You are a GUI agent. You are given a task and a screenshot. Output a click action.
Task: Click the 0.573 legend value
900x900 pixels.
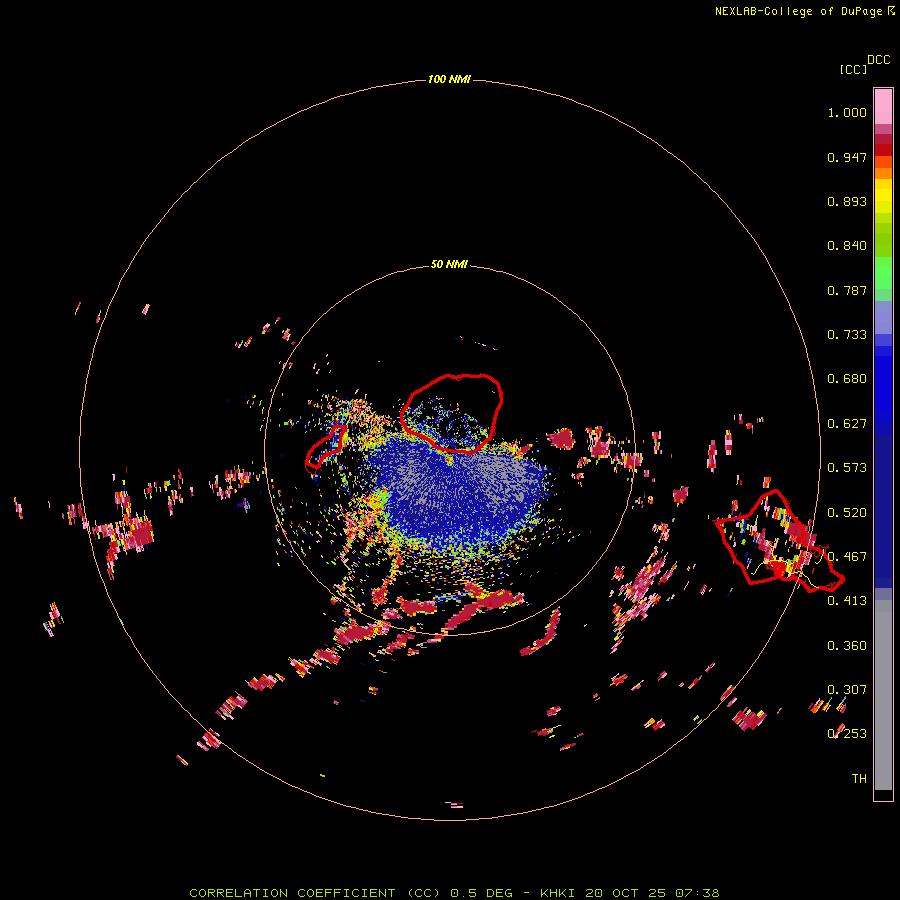[x=847, y=468]
